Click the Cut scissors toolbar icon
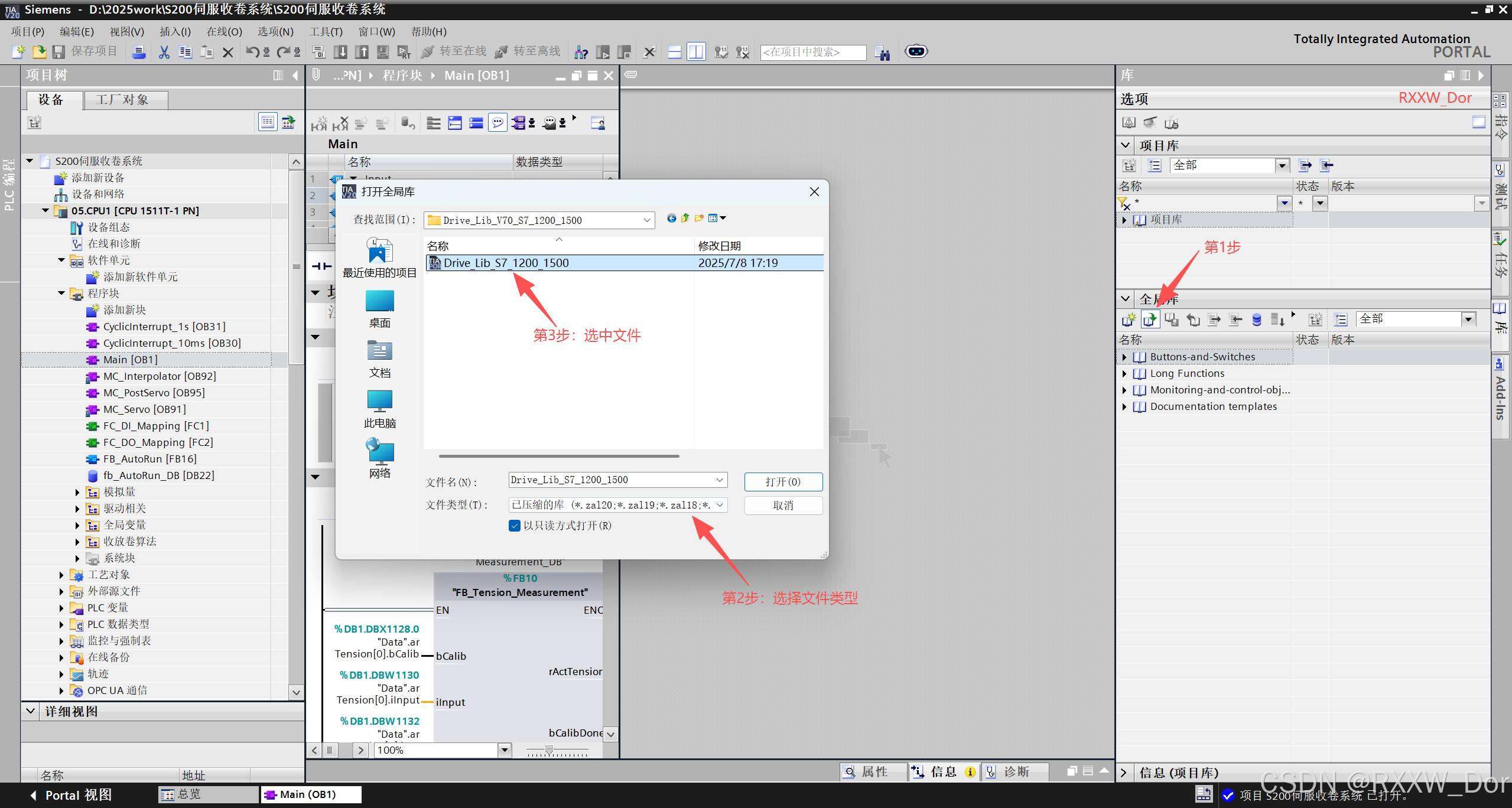The width and height of the screenshot is (1512, 808). [164, 52]
